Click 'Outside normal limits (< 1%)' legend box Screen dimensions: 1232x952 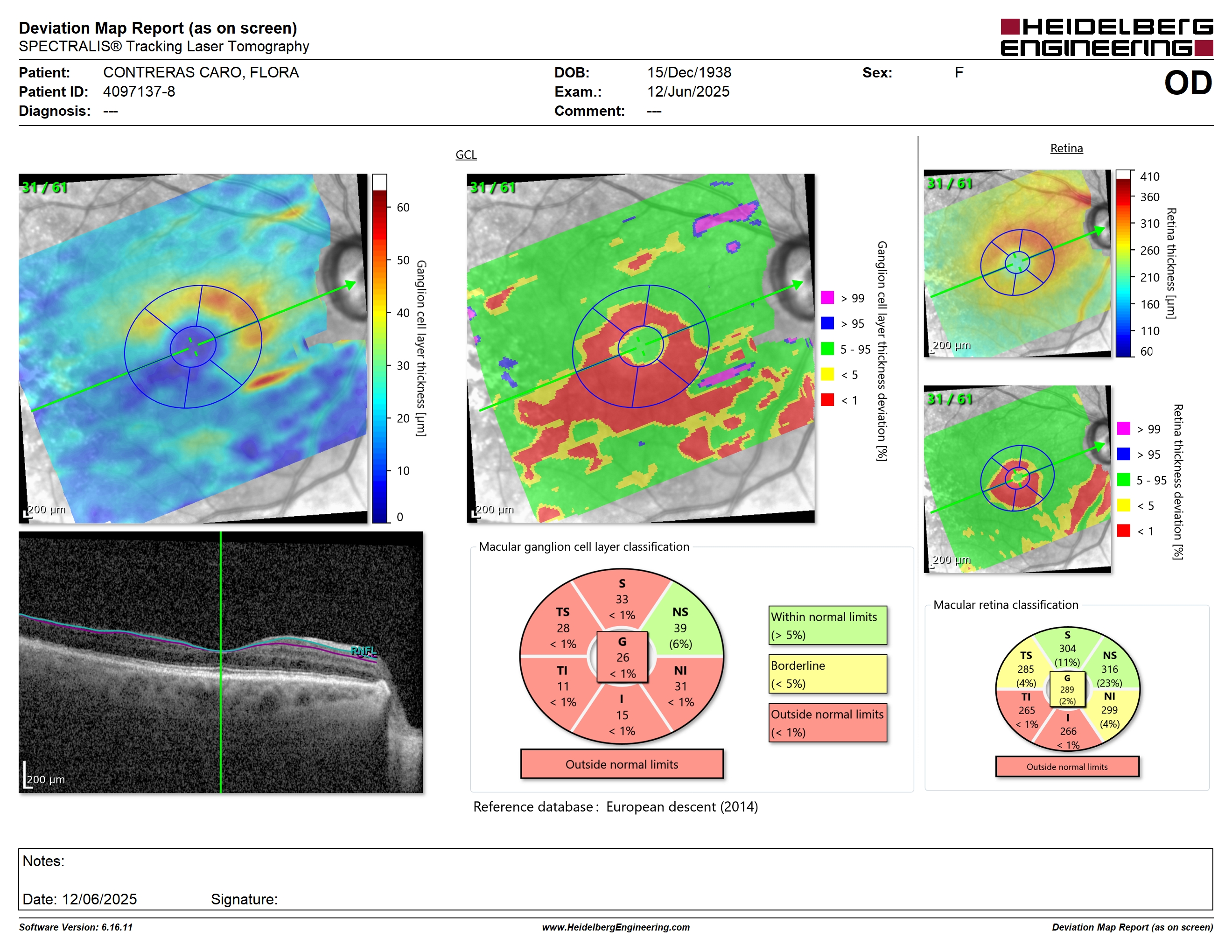827,722
